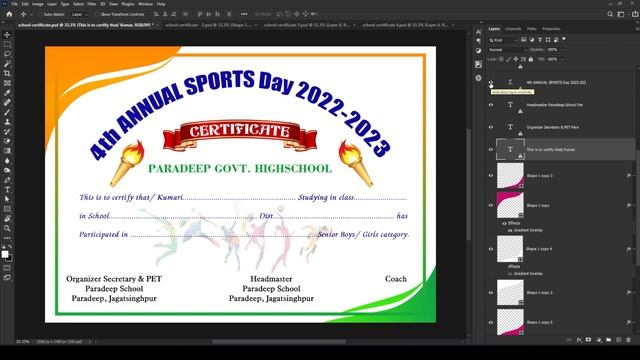This screenshot has height=360, width=640.
Task: Select the Pen tool
Action: point(7,180)
